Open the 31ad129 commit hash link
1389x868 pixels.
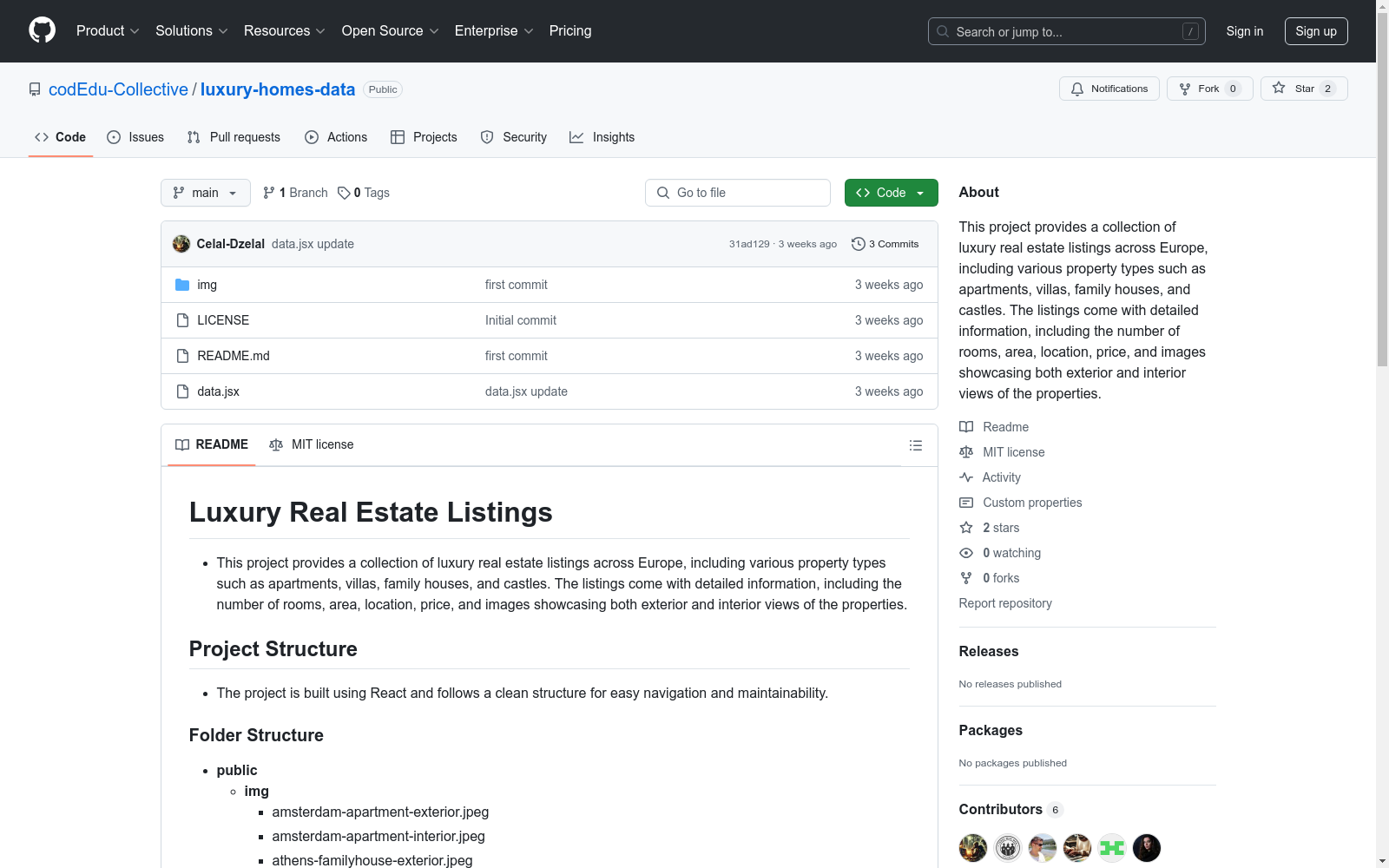coord(749,244)
